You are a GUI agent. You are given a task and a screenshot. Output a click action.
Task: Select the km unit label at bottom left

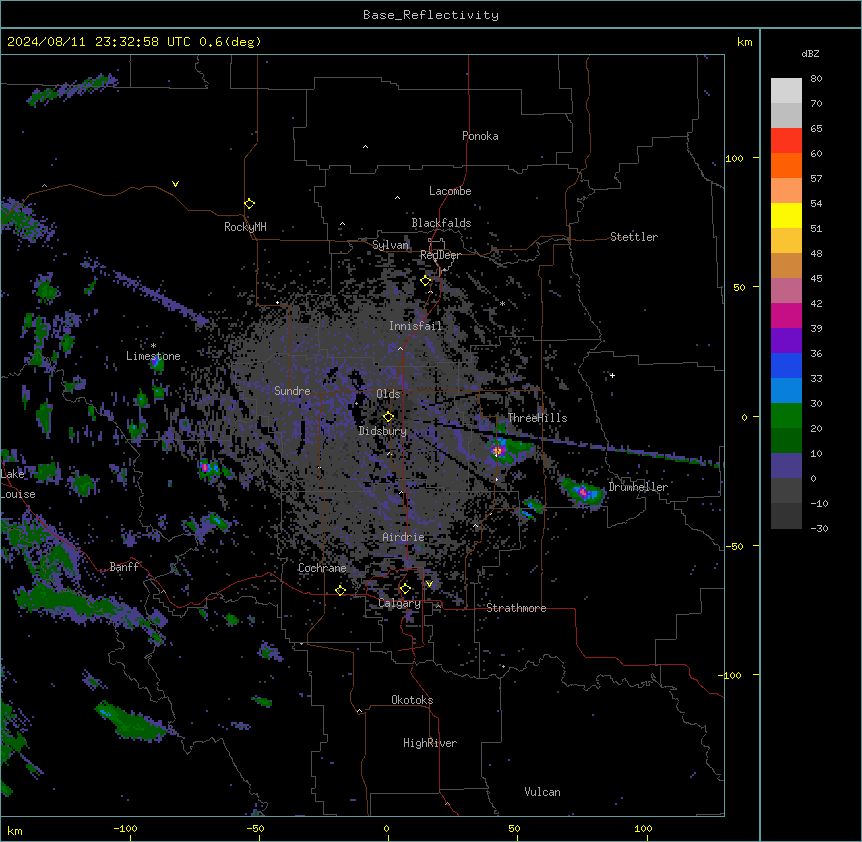click(15, 830)
